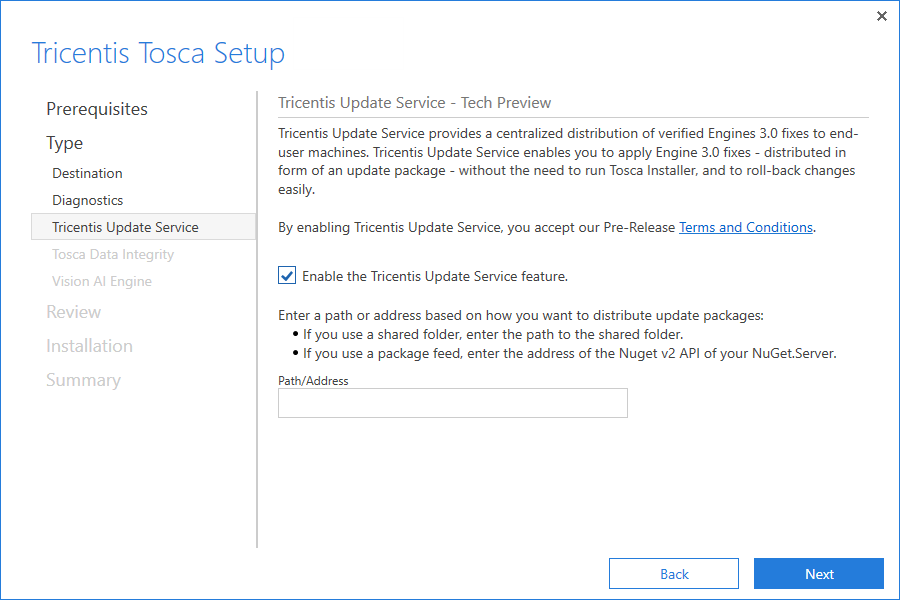Select the Type step in sidebar
The height and width of the screenshot is (600, 900).
(65, 143)
